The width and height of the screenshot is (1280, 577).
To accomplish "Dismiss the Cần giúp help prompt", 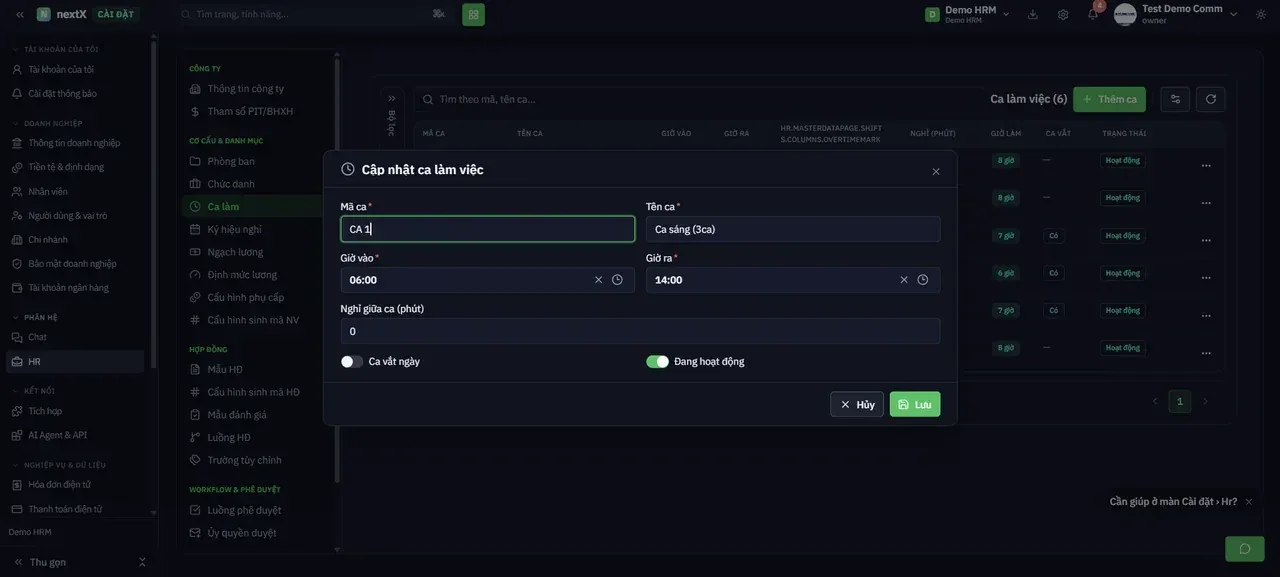I will [x=1249, y=502].
